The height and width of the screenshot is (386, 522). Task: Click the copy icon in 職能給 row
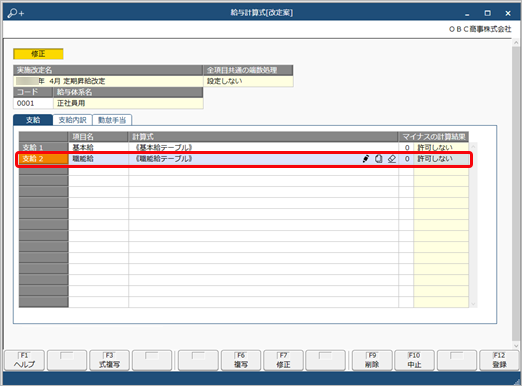click(x=379, y=159)
